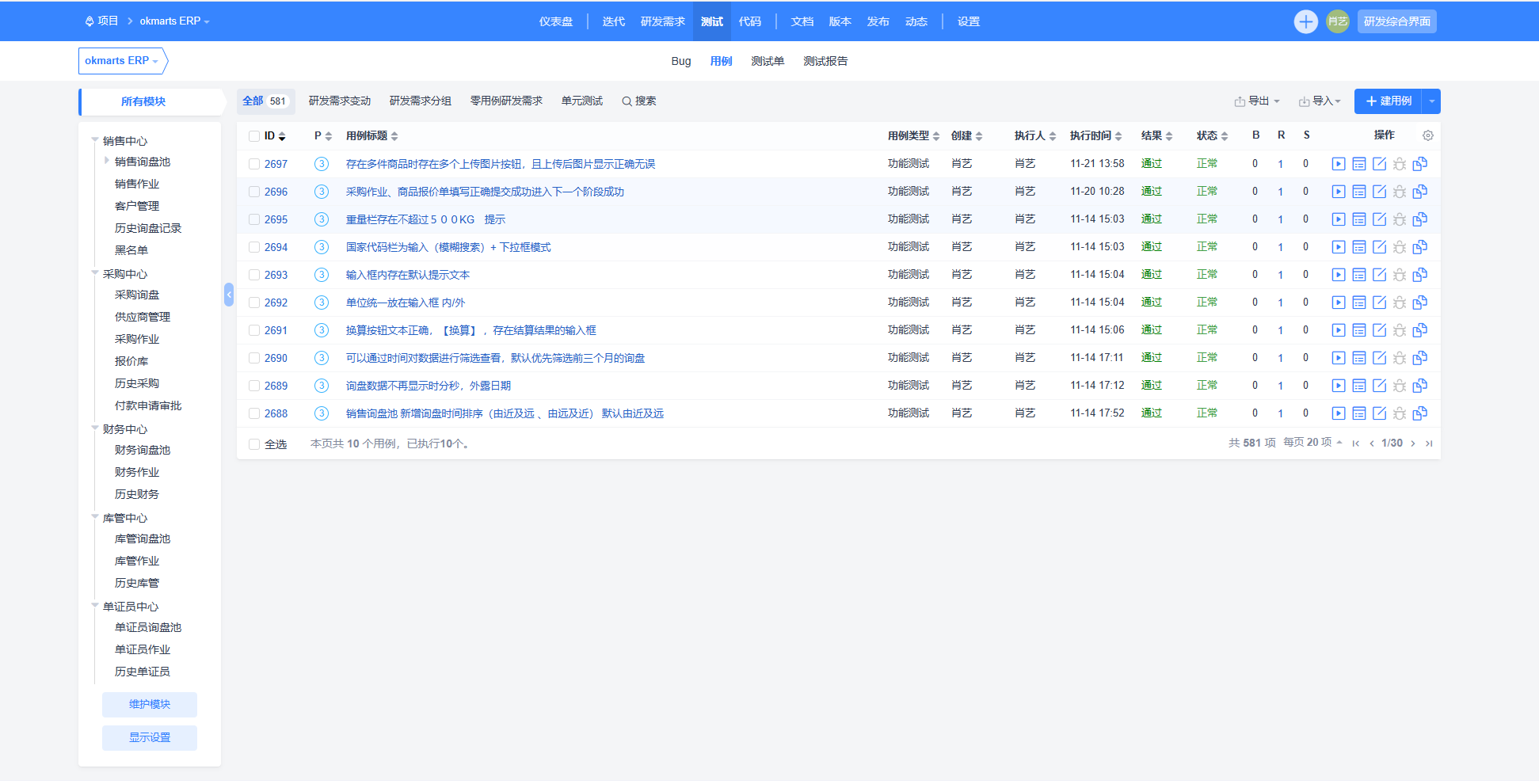Viewport: 1539px width, 784px height.
Task: Go to previous page arrow
Action: [1372, 443]
